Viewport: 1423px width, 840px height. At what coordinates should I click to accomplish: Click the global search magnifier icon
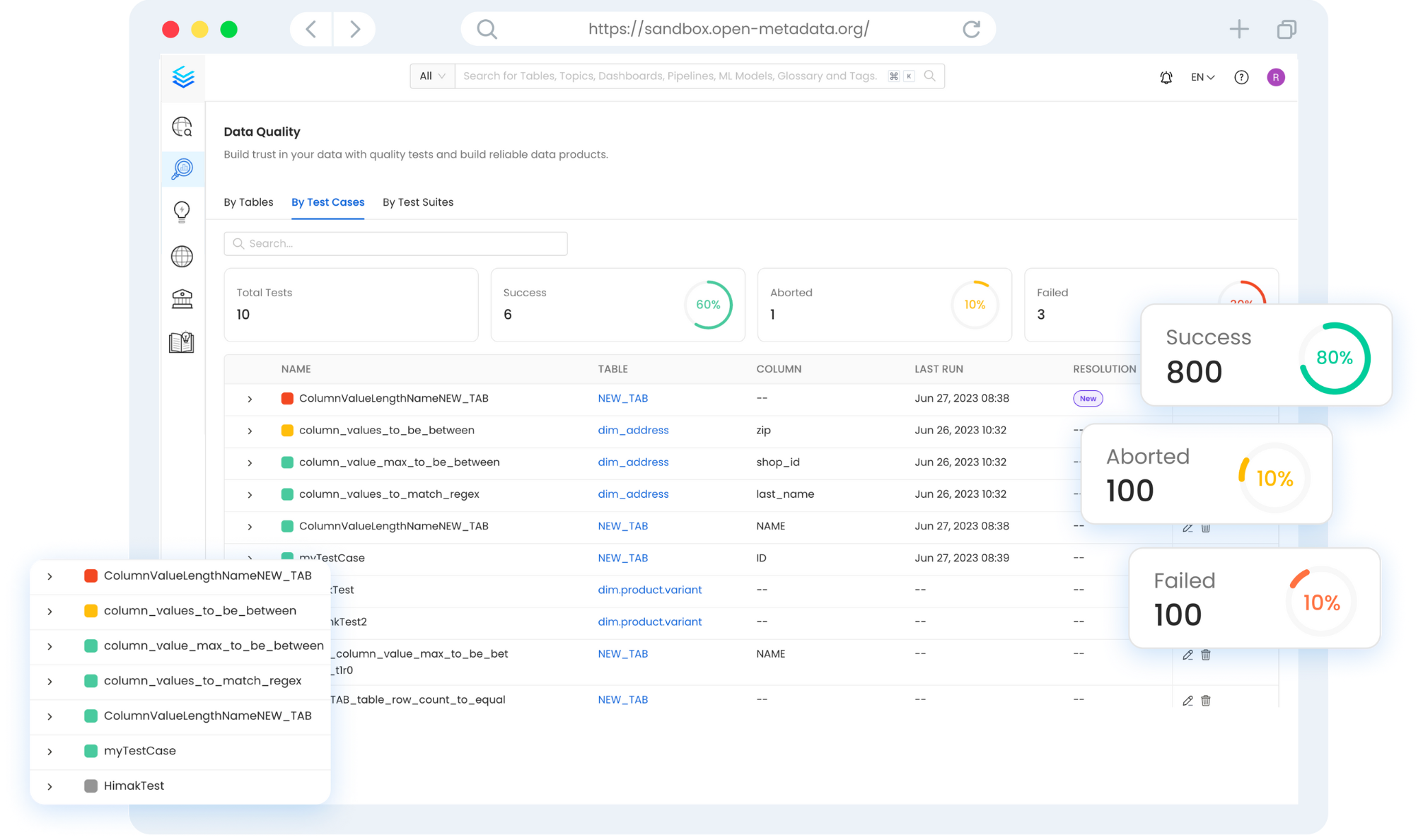click(929, 76)
